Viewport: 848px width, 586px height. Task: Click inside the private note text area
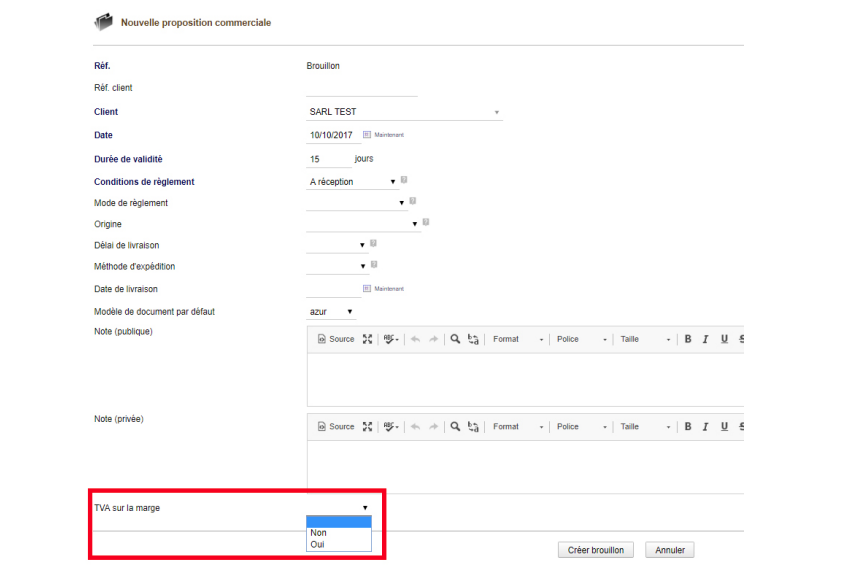525,467
